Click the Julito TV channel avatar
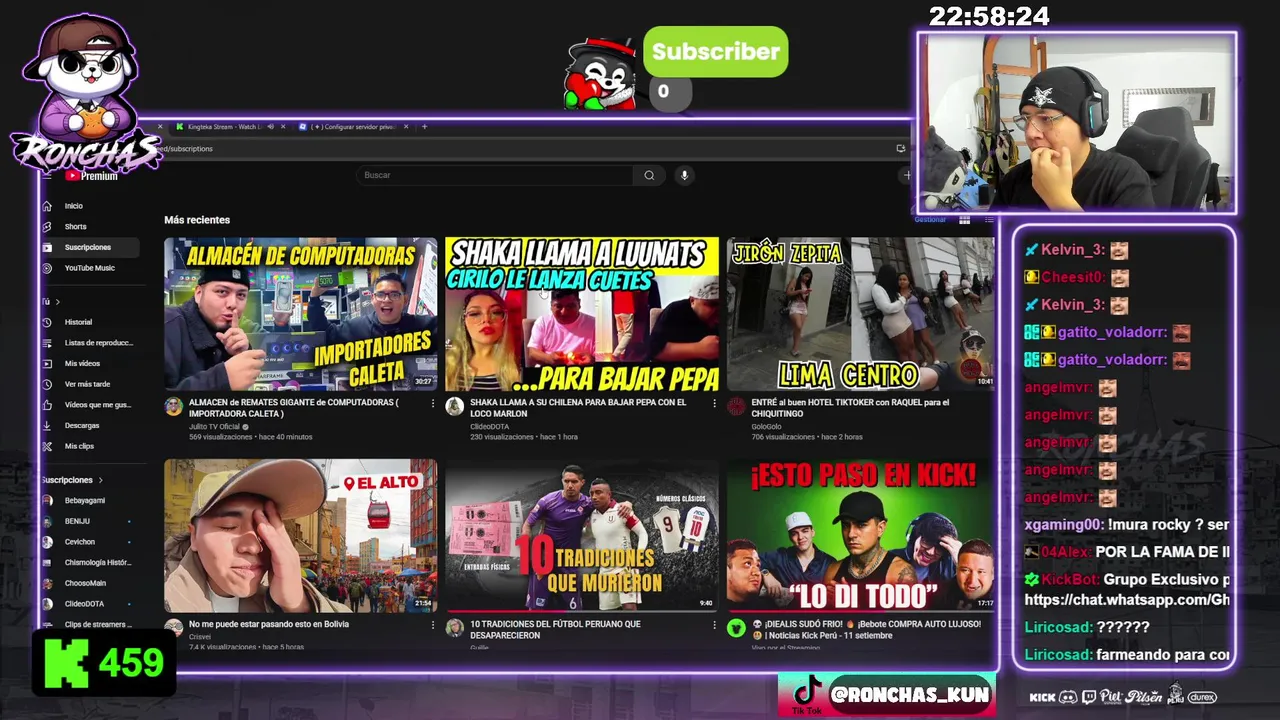 pyautogui.click(x=174, y=407)
